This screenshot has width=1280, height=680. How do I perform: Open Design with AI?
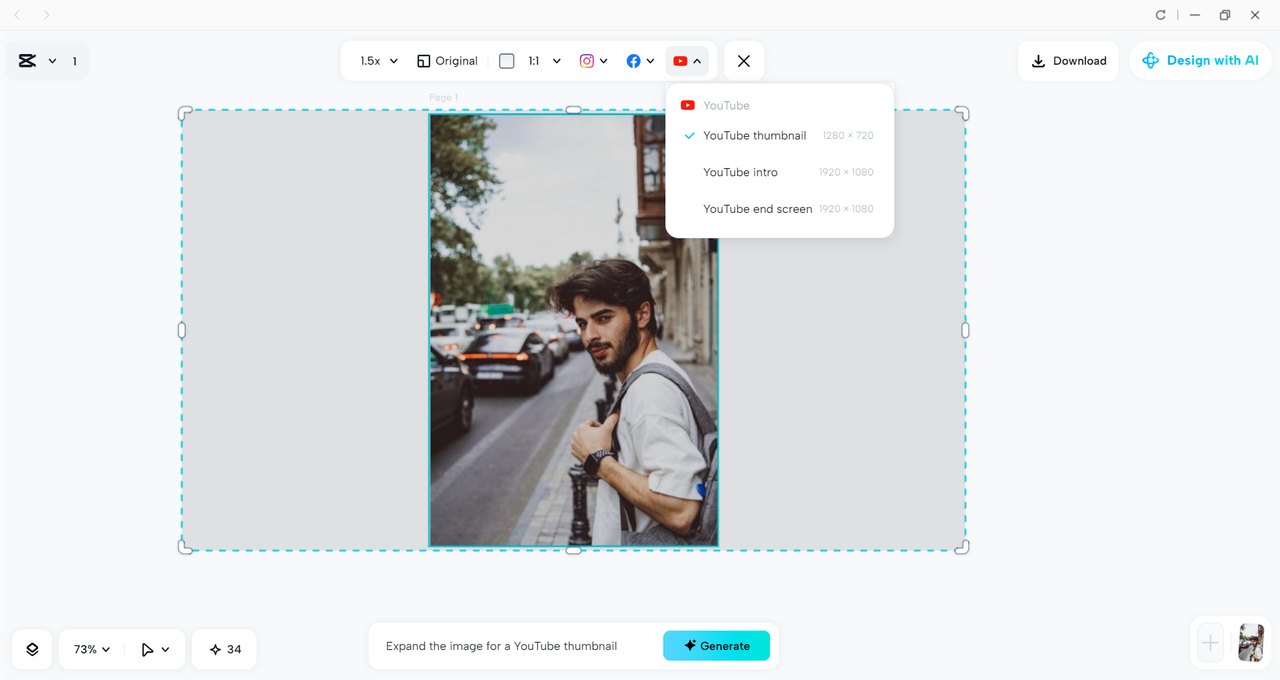[1199, 60]
